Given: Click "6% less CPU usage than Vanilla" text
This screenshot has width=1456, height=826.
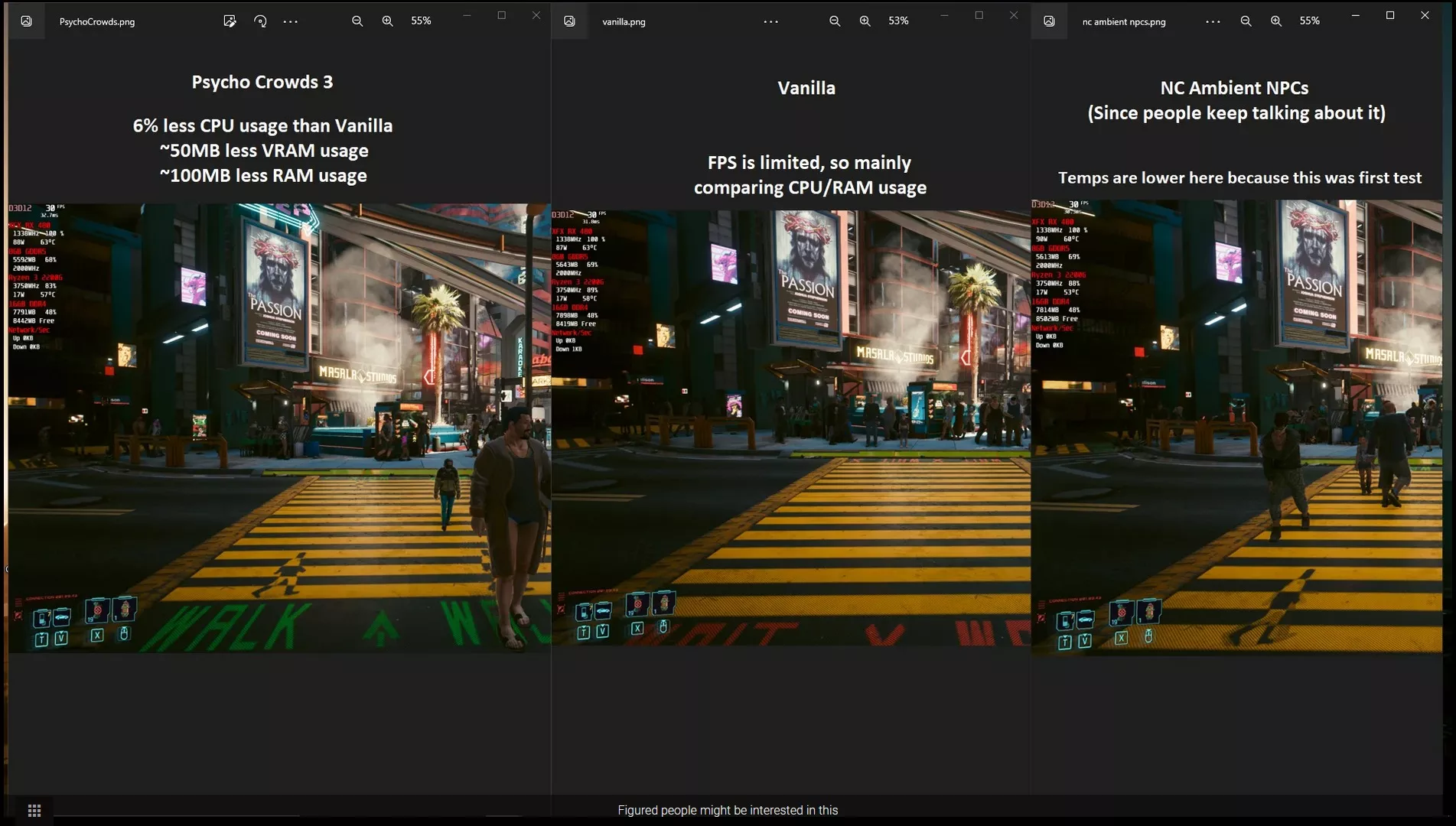Looking at the screenshot, I should (262, 125).
